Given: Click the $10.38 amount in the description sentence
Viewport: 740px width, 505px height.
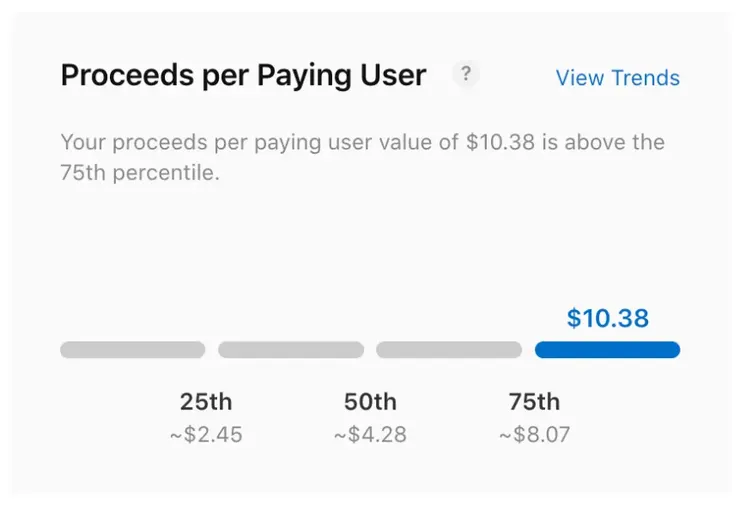Looking at the screenshot, I should pos(501,142).
